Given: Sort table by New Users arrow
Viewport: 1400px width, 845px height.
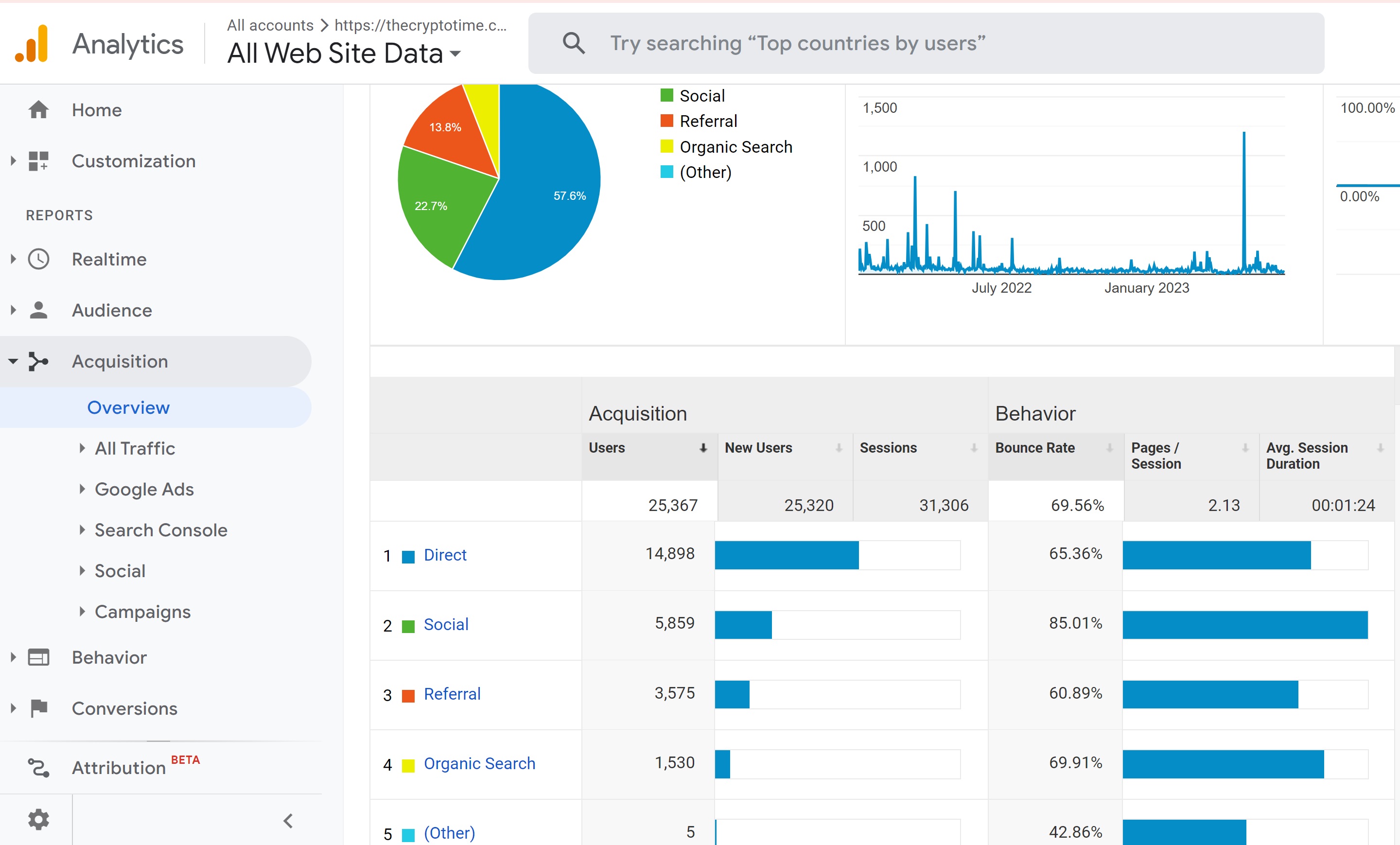Looking at the screenshot, I should pos(839,448).
